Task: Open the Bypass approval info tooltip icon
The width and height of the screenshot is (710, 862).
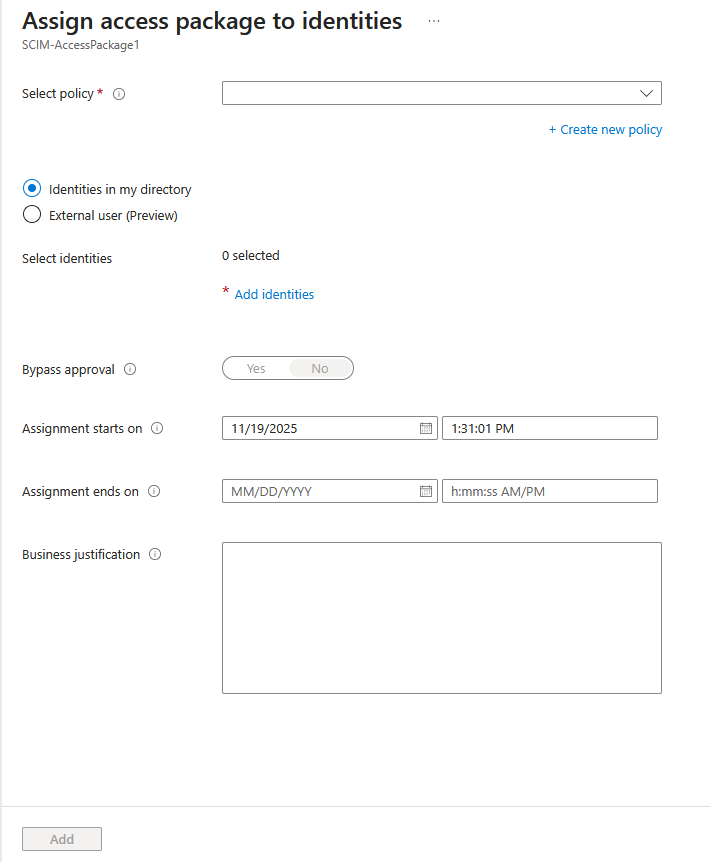Action: (x=130, y=369)
